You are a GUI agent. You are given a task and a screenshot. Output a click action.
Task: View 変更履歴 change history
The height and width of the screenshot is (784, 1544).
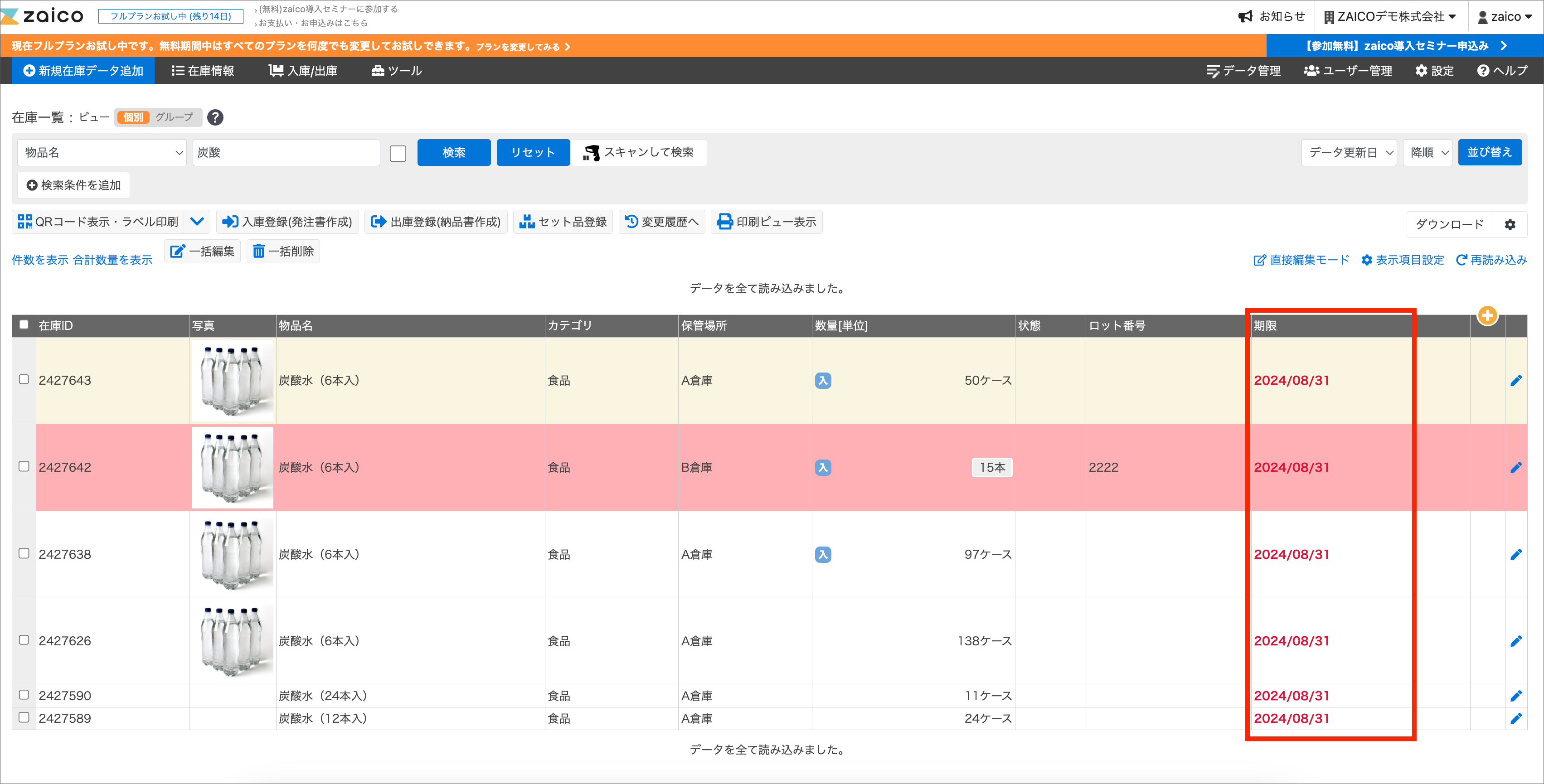[x=662, y=221]
